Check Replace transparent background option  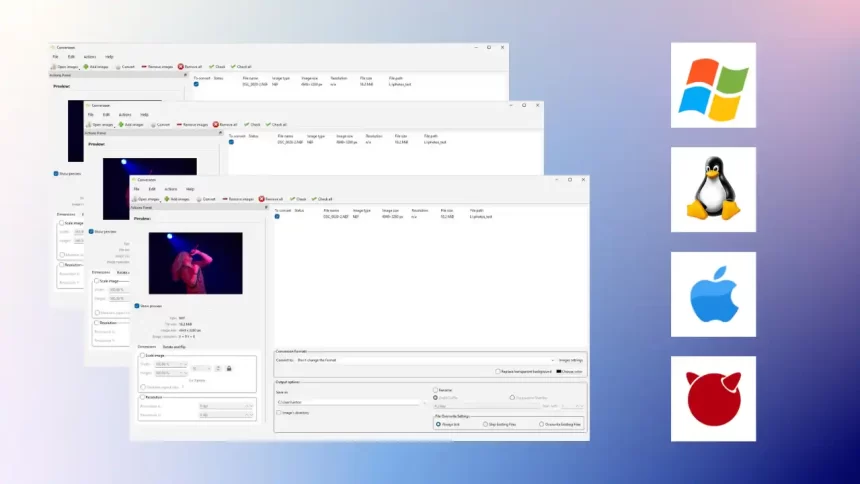(498, 371)
